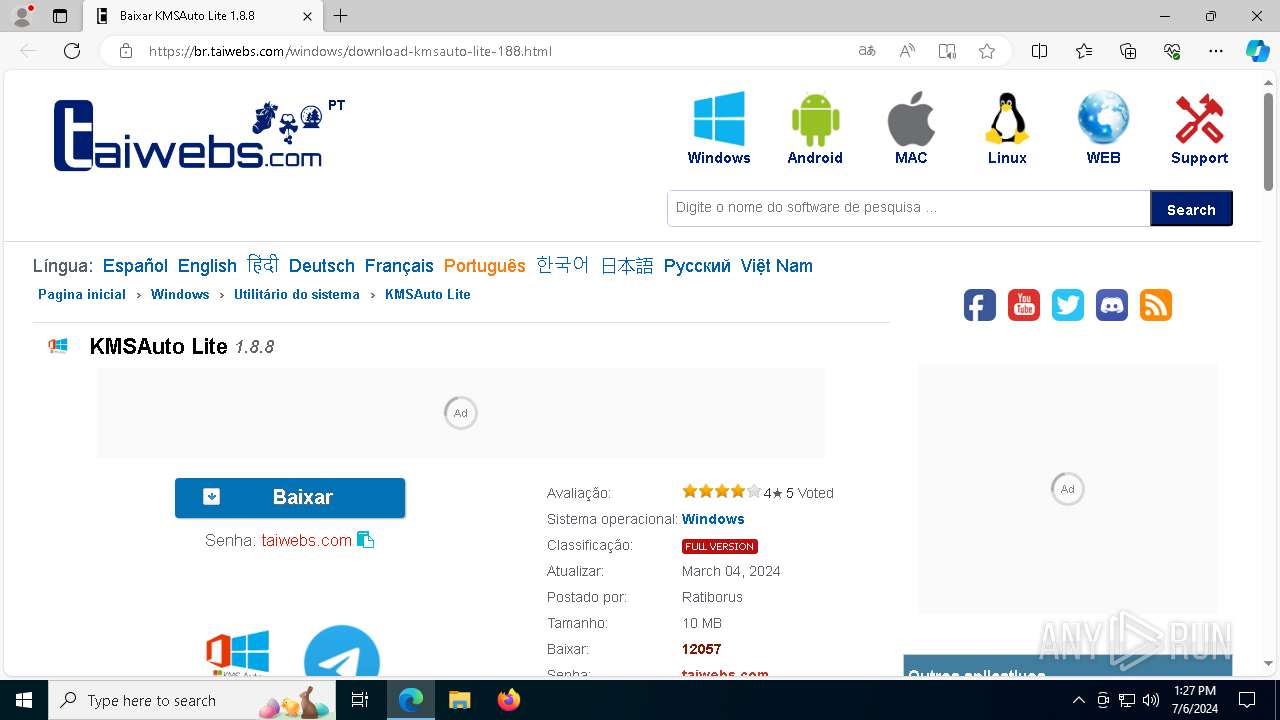This screenshot has height=720, width=1280.
Task: Refresh the page in Edge
Action: [x=72, y=51]
